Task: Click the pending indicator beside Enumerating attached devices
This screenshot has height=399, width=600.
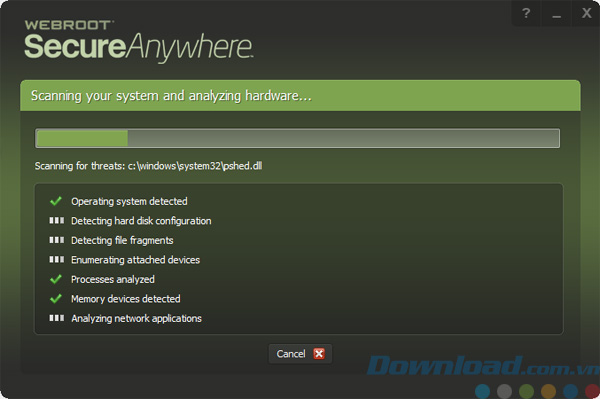Action: pyautogui.click(x=57, y=259)
